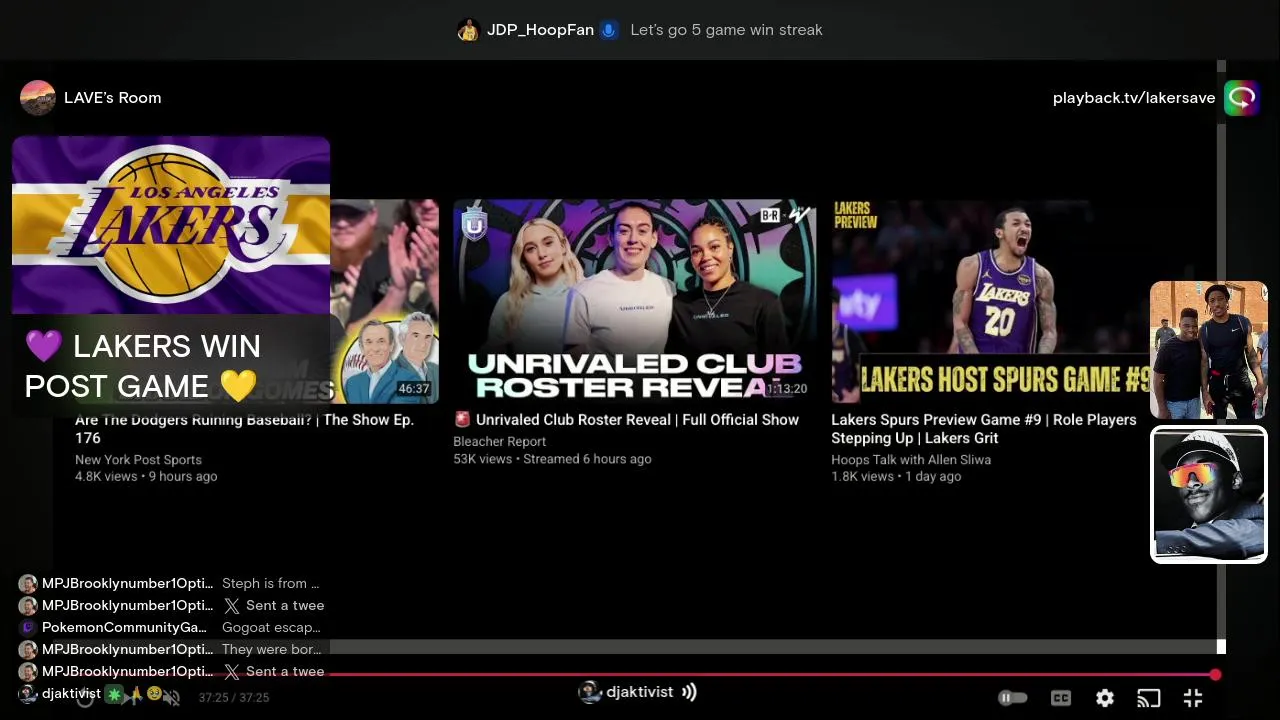Screen dimensions: 1280x720
Task: Click the webcam tile with rainbow sunglasses
Action: 1209,495
